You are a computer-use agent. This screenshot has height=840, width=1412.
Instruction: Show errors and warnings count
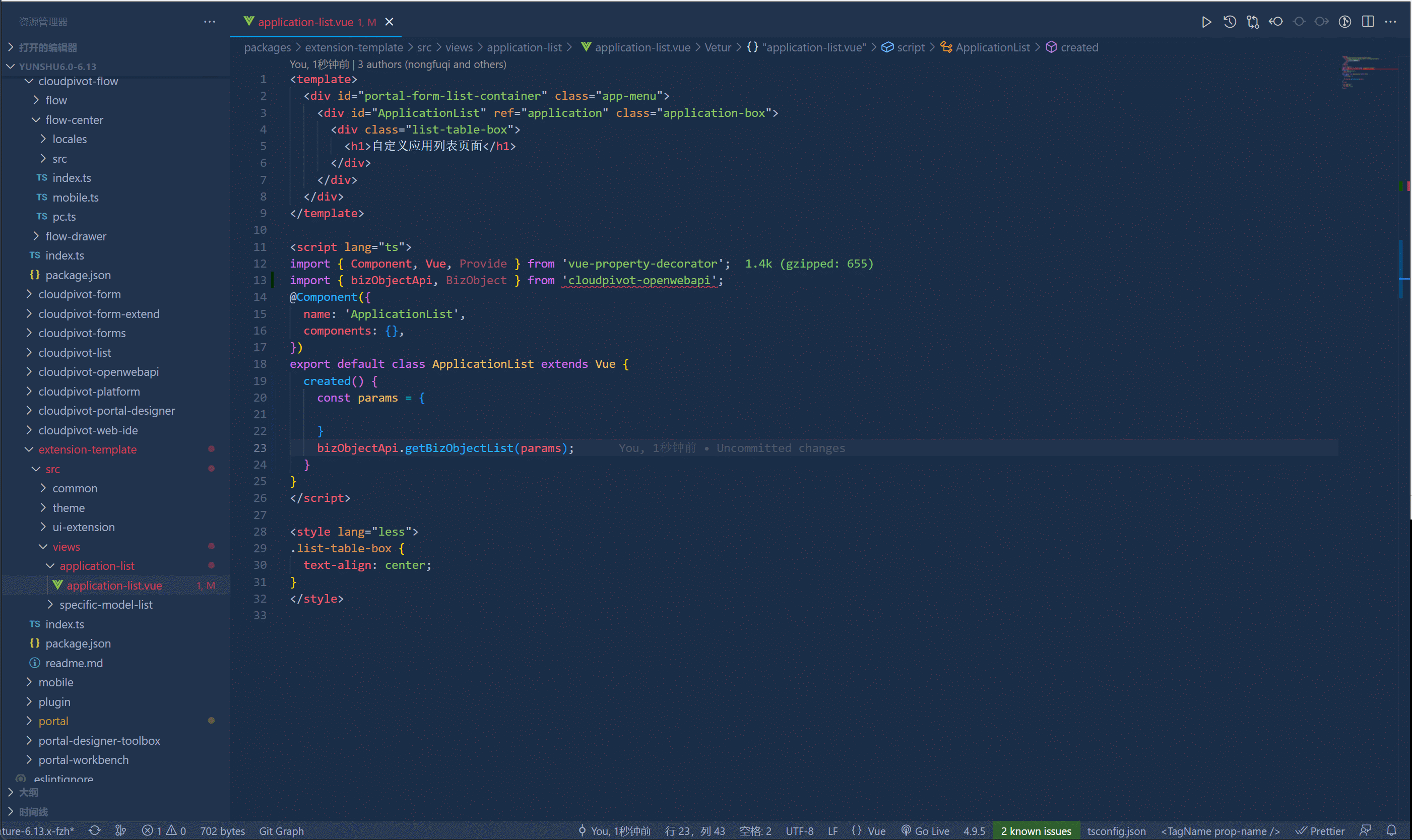(164, 830)
